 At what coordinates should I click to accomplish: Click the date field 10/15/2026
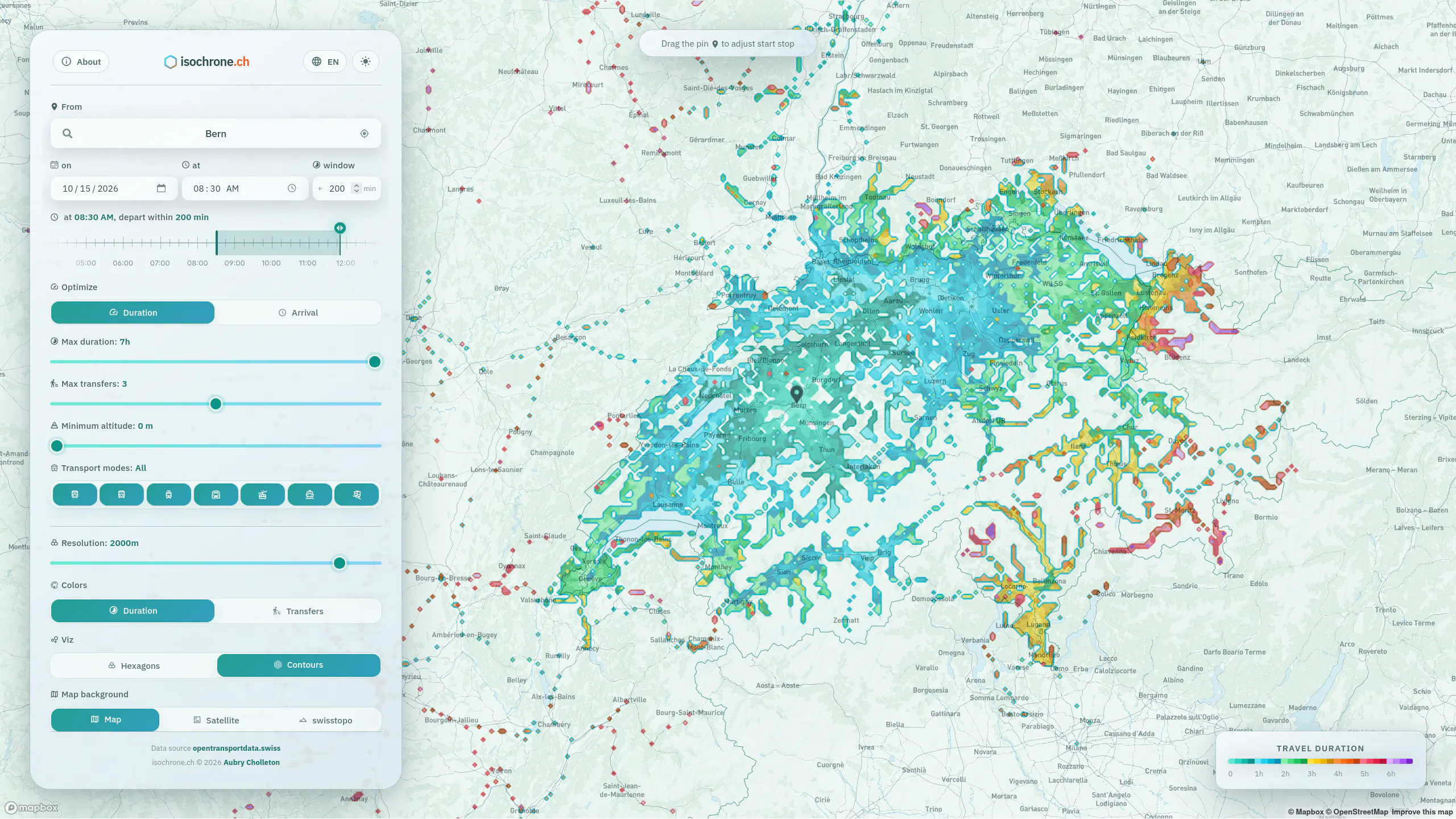click(x=114, y=188)
